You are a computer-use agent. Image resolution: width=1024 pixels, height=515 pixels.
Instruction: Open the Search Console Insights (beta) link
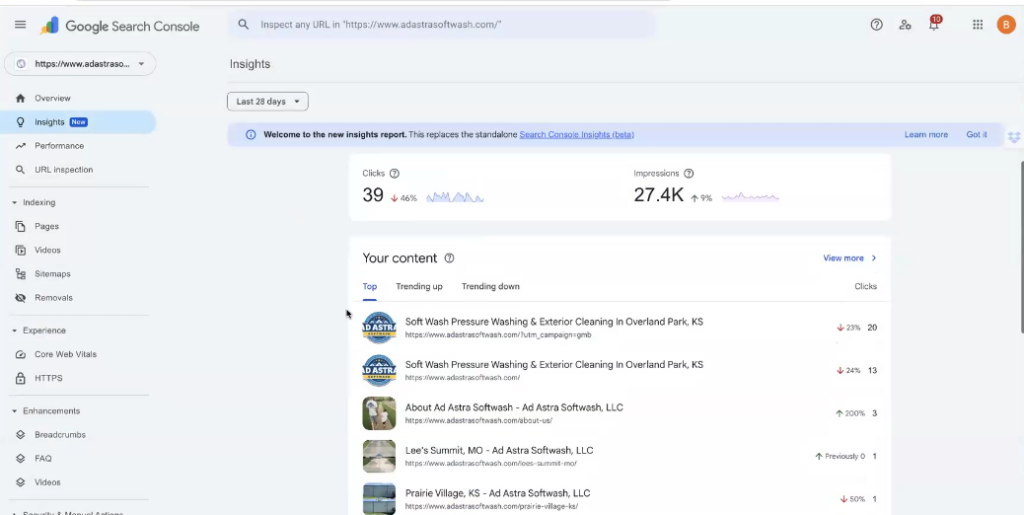click(x=577, y=135)
